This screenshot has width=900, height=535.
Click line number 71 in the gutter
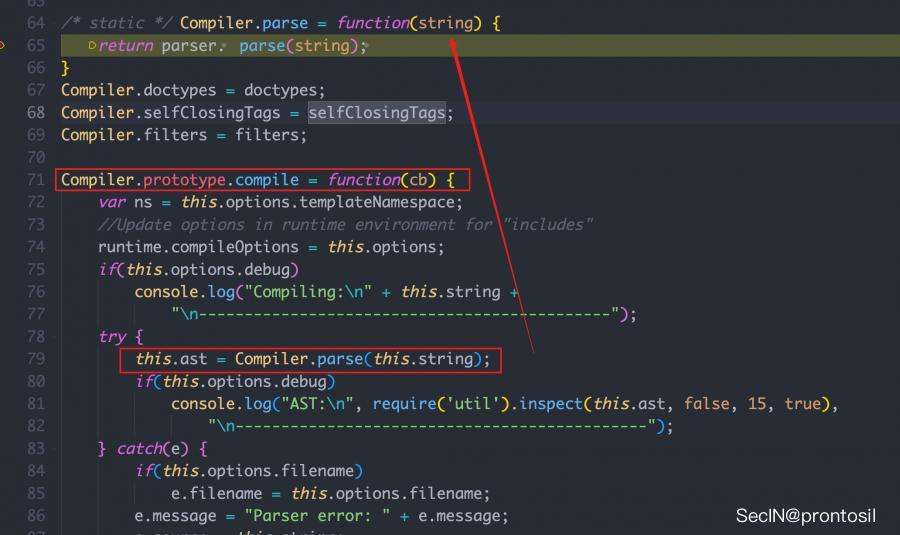(35, 180)
